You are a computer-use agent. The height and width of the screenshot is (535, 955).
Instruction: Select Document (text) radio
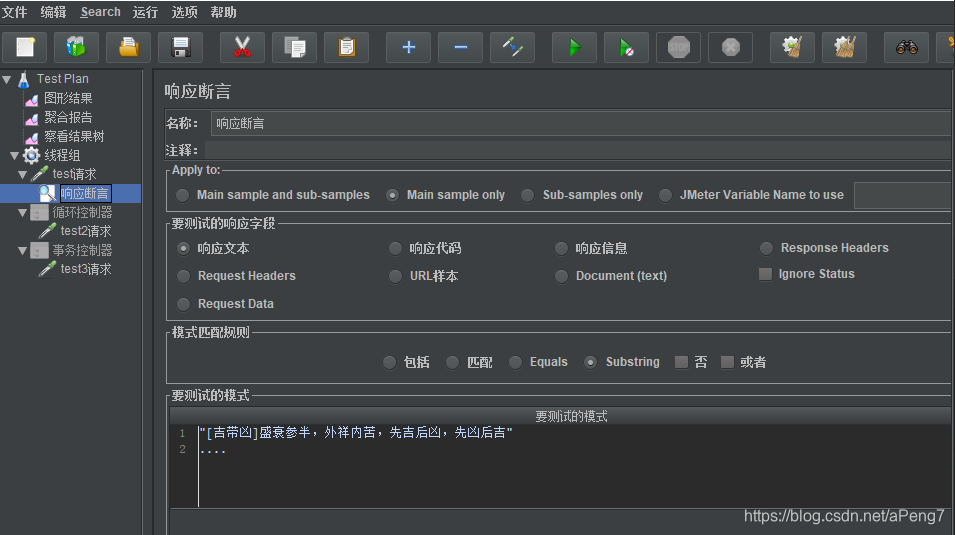[x=561, y=276]
